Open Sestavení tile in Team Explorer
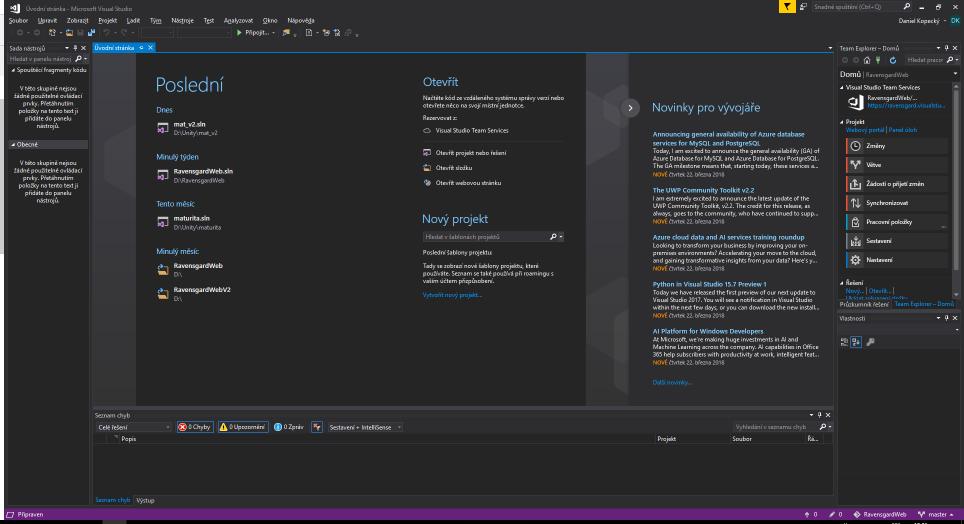This screenshot has width=964, height=524. click(x=896, y=241)
